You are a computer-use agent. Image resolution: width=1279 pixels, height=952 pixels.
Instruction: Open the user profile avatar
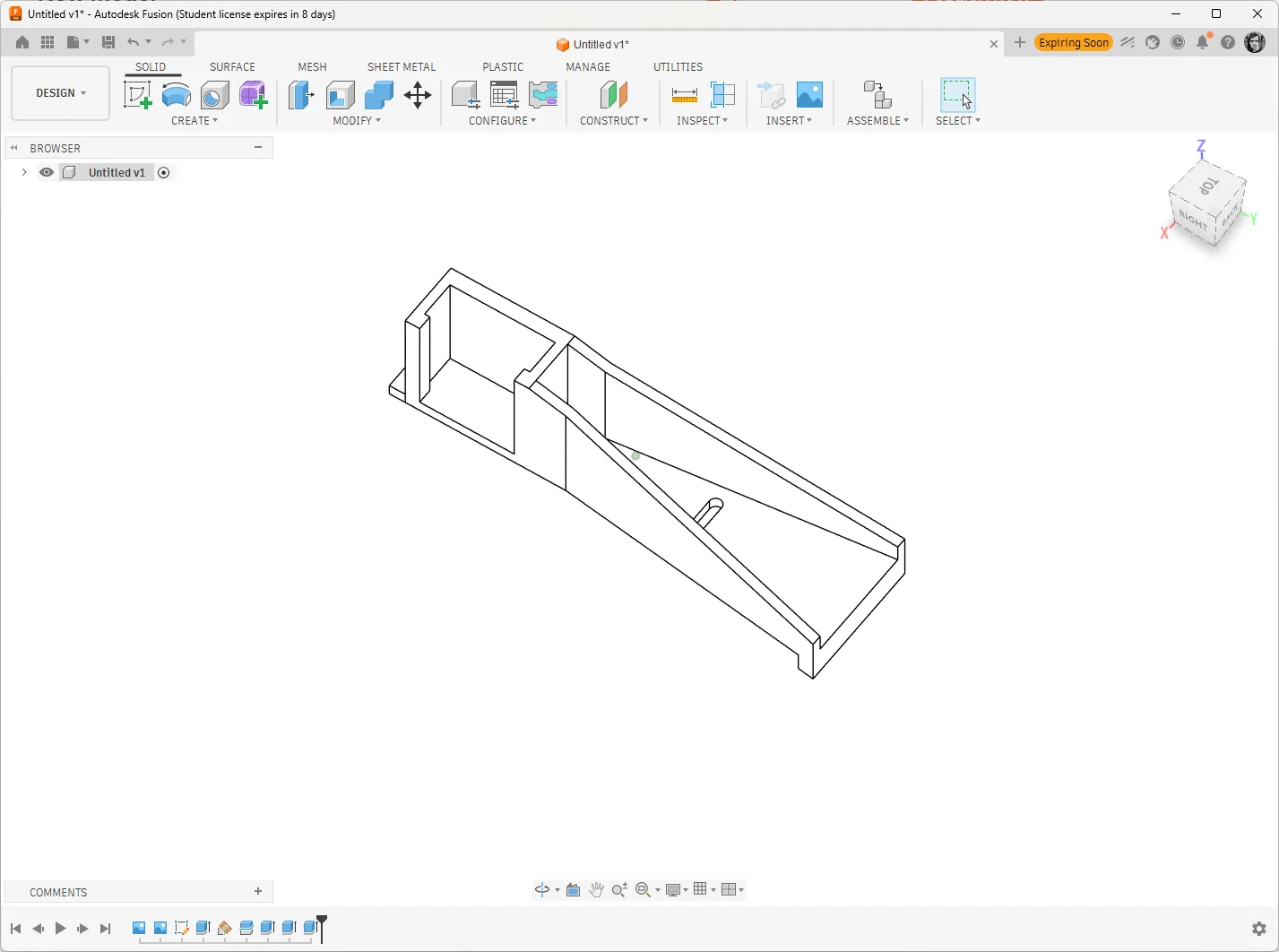click(1255, 42)
